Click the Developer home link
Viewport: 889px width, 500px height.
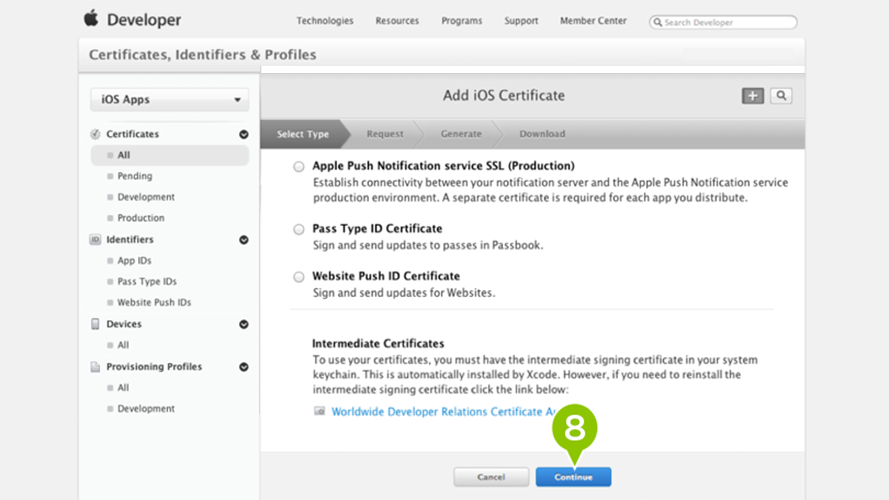click(144, 20)
